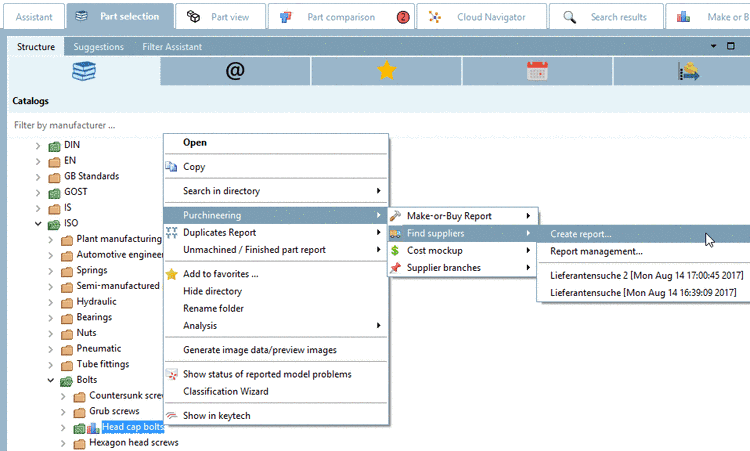Click the red badge on Part comparison
The width and height of the screenshot is (750, 451).
point(403,17)
